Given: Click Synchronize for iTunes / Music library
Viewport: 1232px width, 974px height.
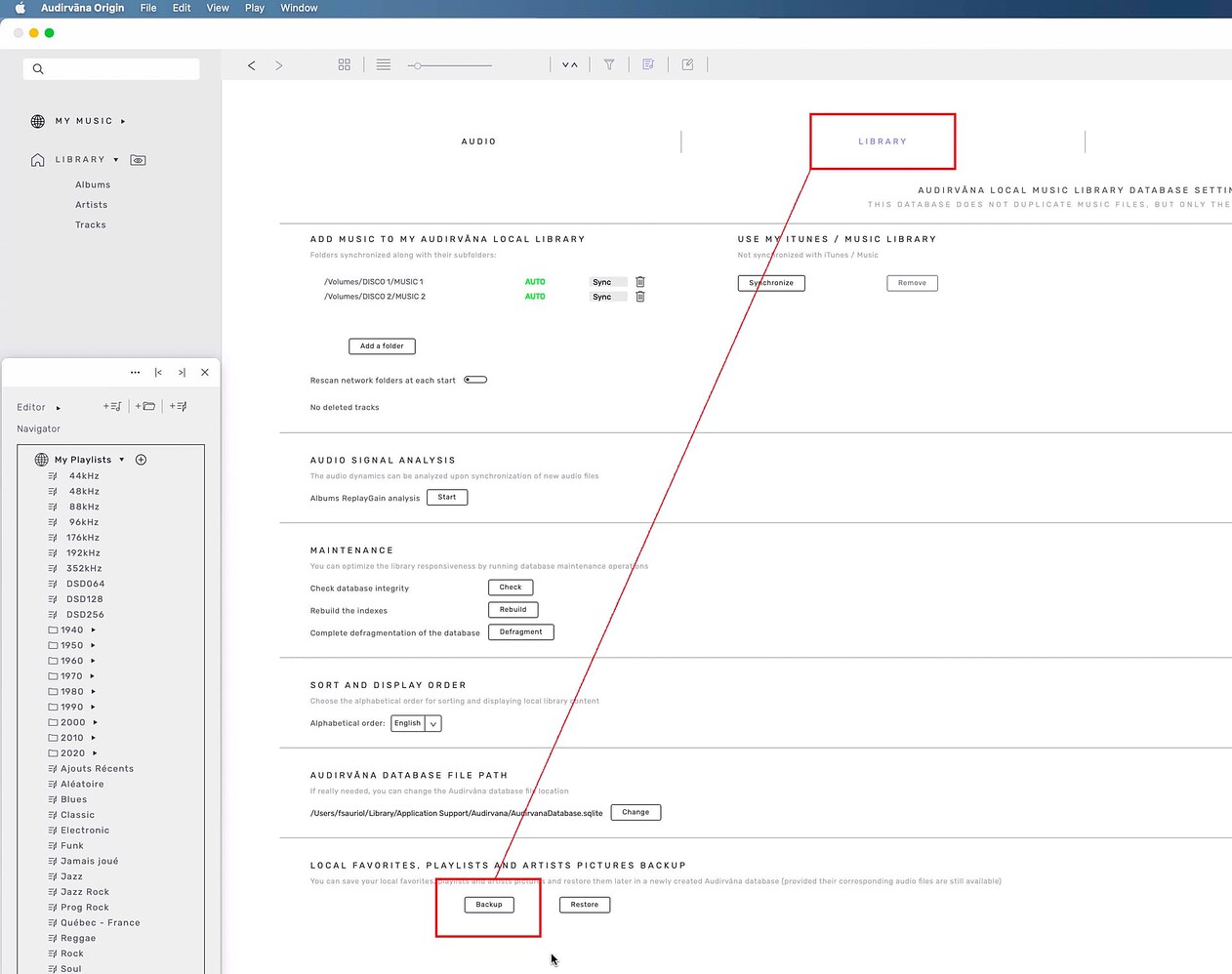Looking at the screenshot, I should coord(771,283).
